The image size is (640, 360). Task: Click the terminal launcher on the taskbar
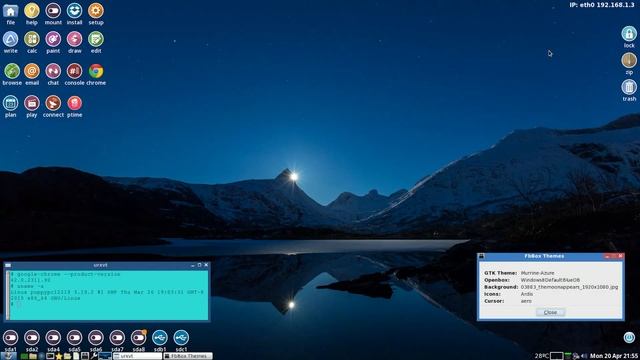pyautogui.click(x=50, y=356)
